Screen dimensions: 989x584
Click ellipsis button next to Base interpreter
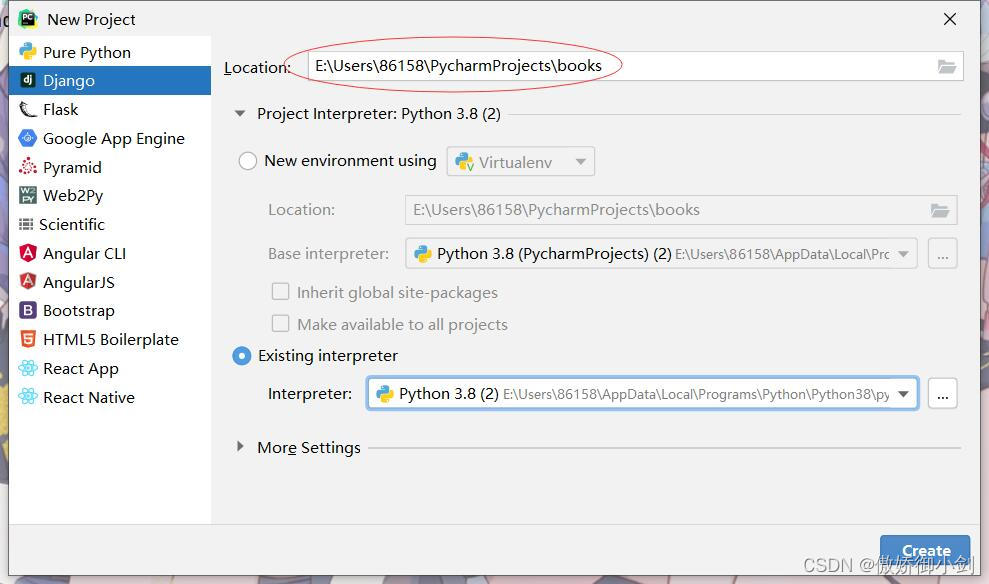[942, 254]
